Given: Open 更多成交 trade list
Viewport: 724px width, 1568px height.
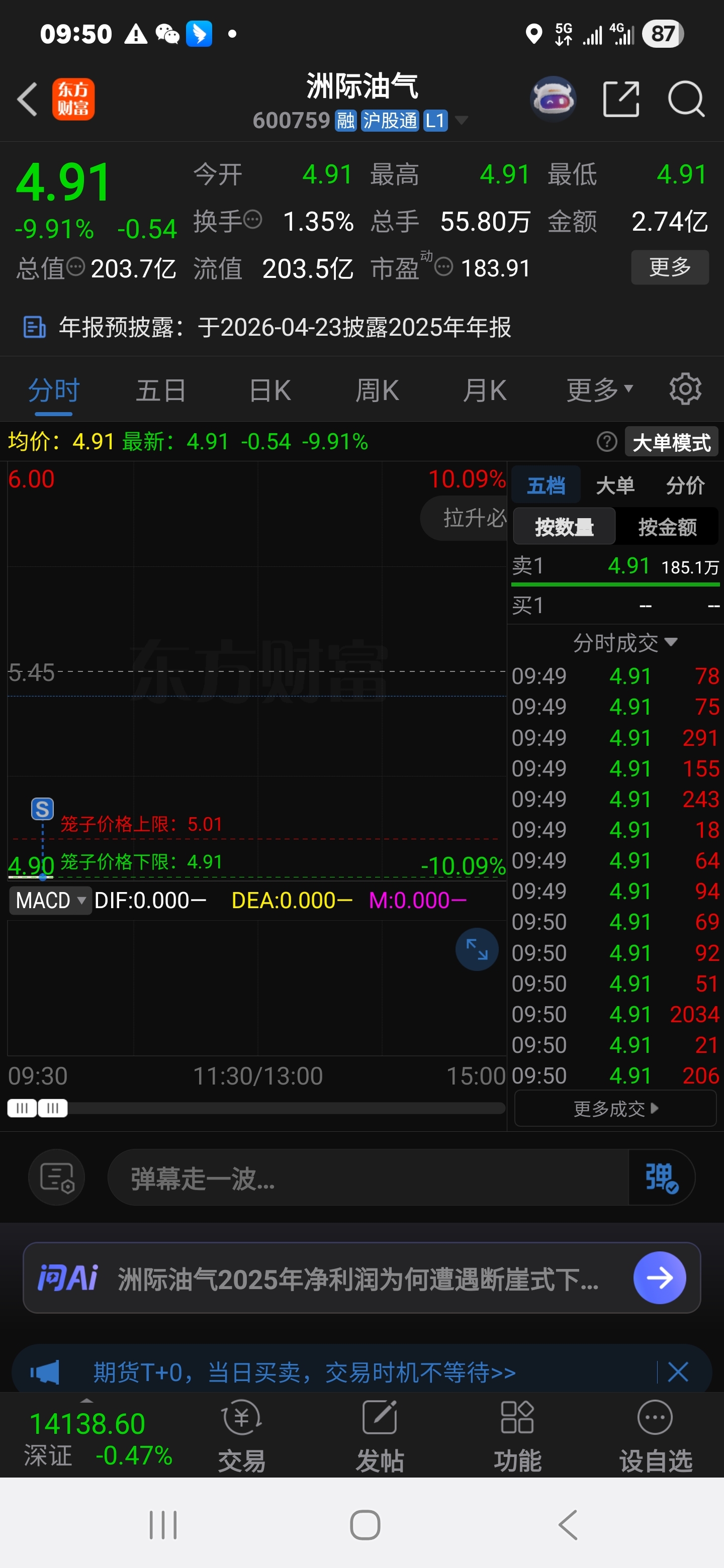Looking at the screenshot, I should tap(615, 1109).
